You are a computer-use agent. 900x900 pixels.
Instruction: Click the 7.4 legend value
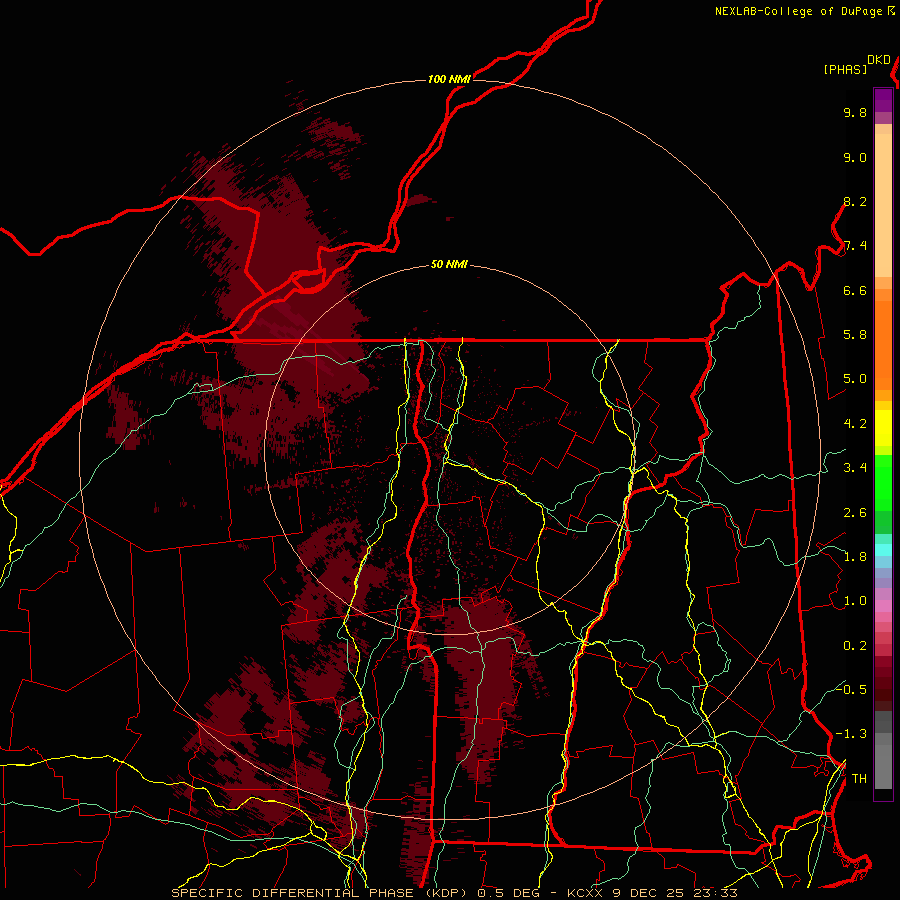point(855,246)
